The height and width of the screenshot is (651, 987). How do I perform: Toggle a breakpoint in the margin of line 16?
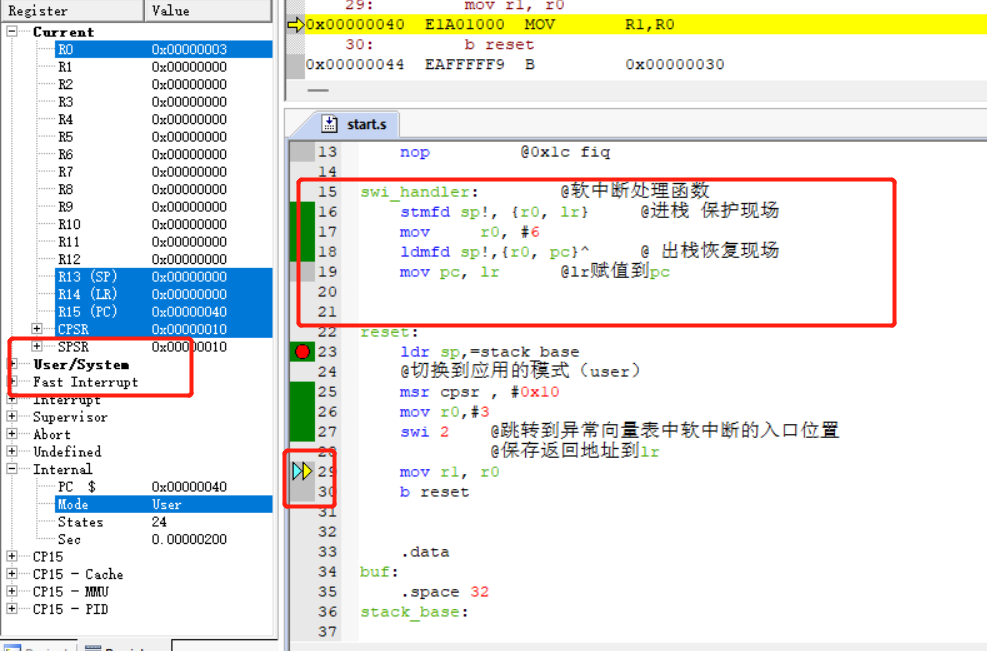point(302,212)
